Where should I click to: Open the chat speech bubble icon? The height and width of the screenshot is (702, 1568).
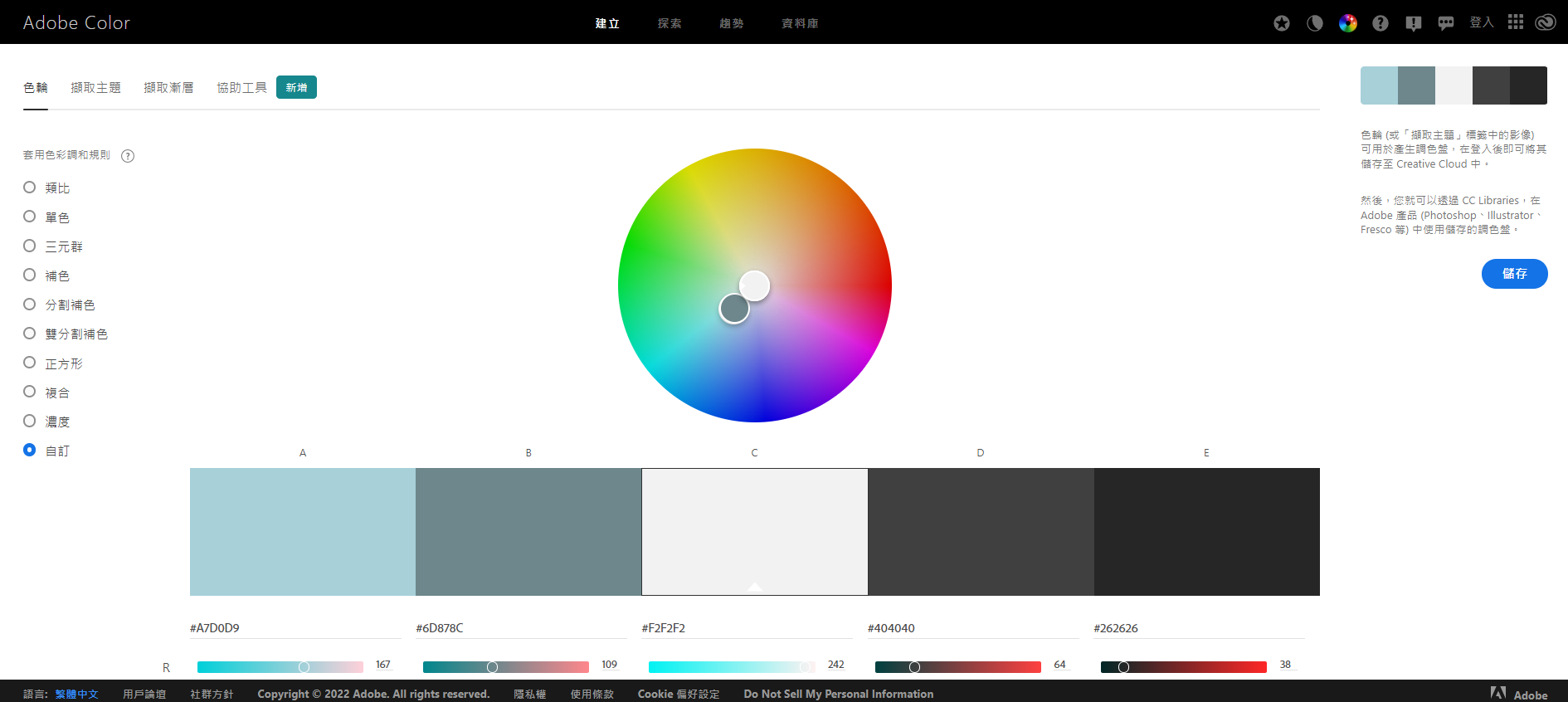point(1446,23)
